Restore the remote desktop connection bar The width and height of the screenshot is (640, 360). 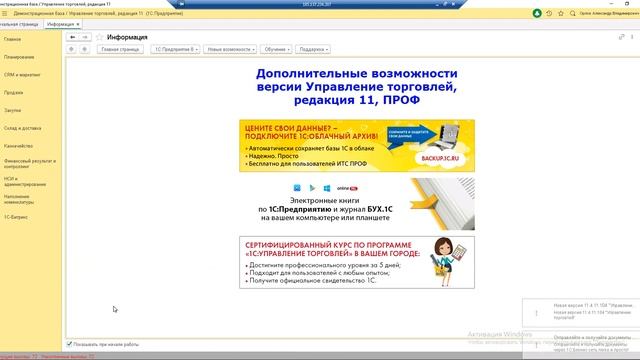[x=445, y=4]
